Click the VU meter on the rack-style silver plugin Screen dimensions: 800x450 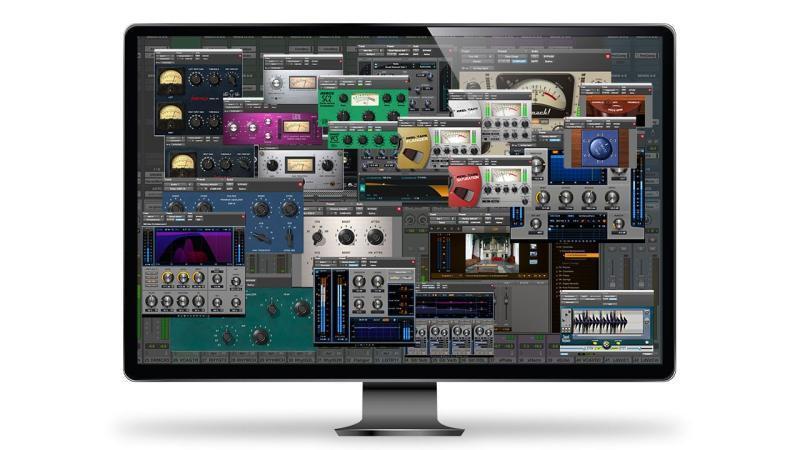click(x=299, y=165)
